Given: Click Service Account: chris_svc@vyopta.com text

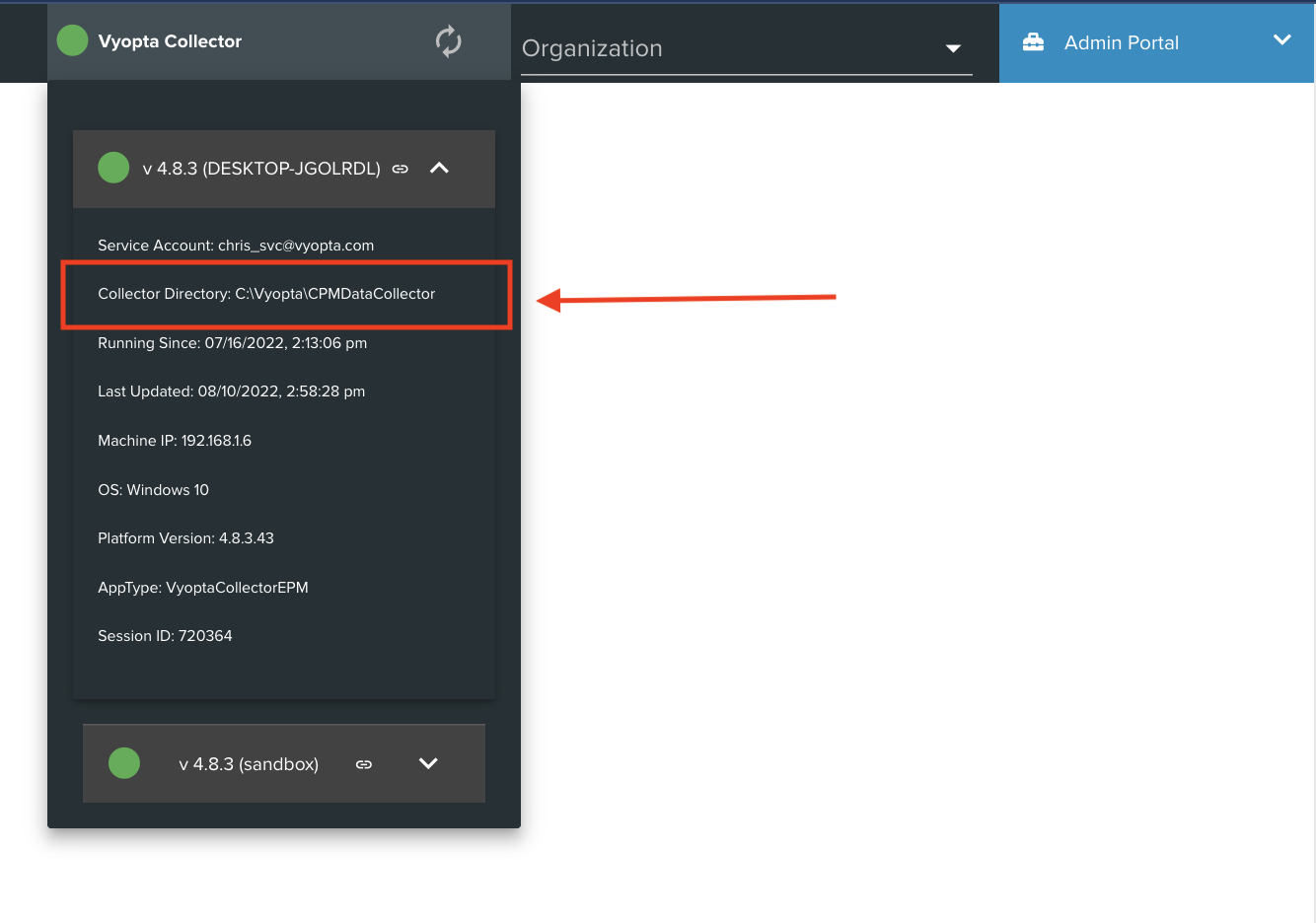Looking at the screenshot, I should tap(236, 246).
